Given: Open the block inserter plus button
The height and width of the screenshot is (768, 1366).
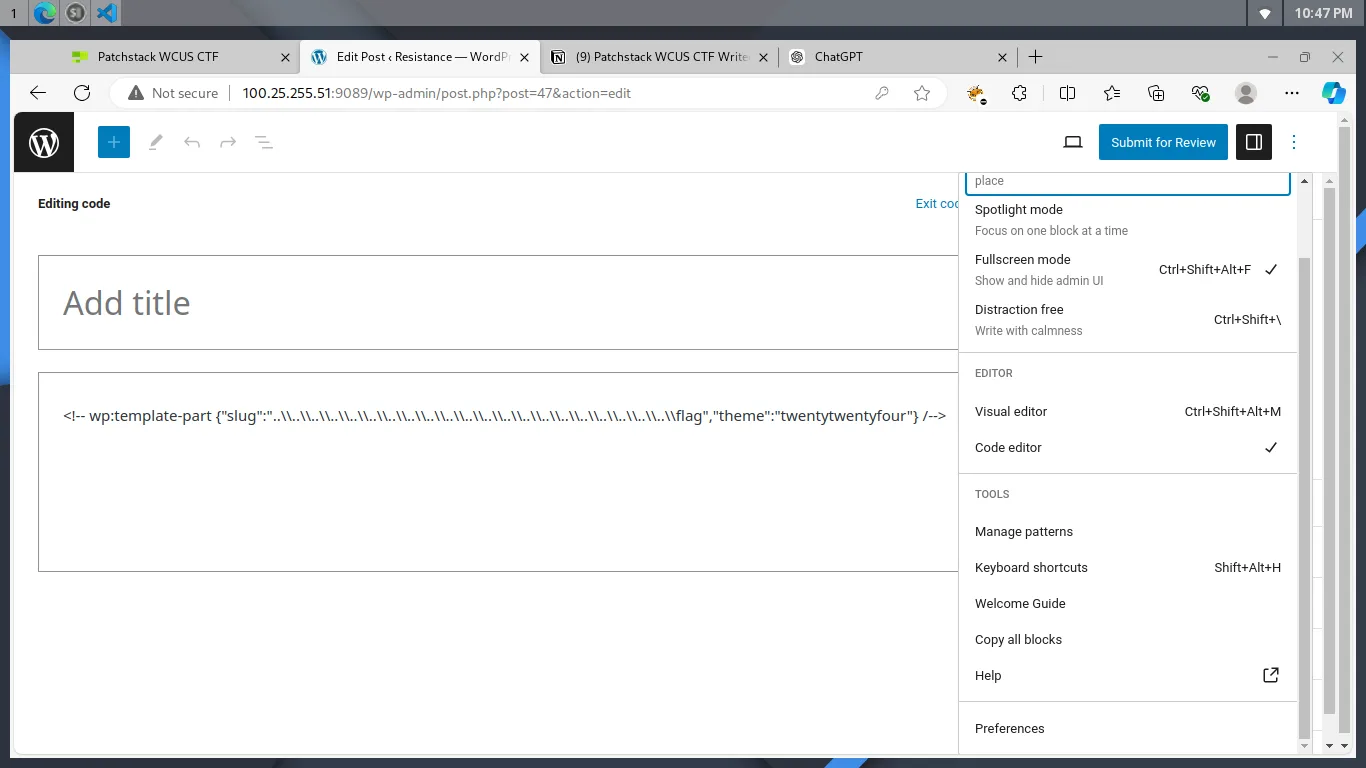Looking at the screenshot, I should pyautogui.click(x=114, y=142).
